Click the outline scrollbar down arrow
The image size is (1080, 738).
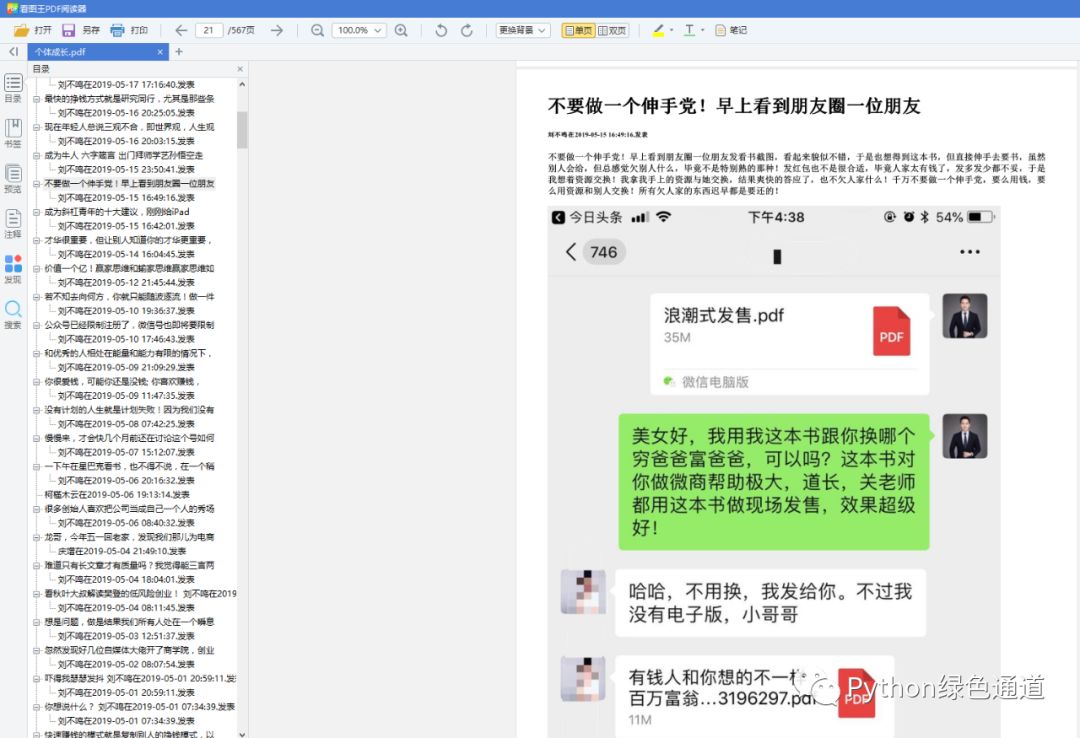click(x=242, y=734)
